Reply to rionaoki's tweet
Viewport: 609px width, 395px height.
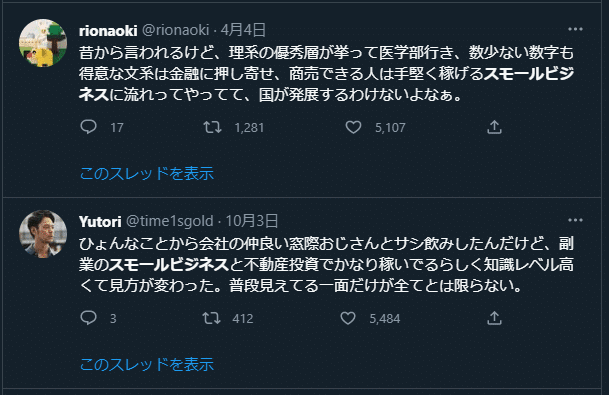(88, 127)
